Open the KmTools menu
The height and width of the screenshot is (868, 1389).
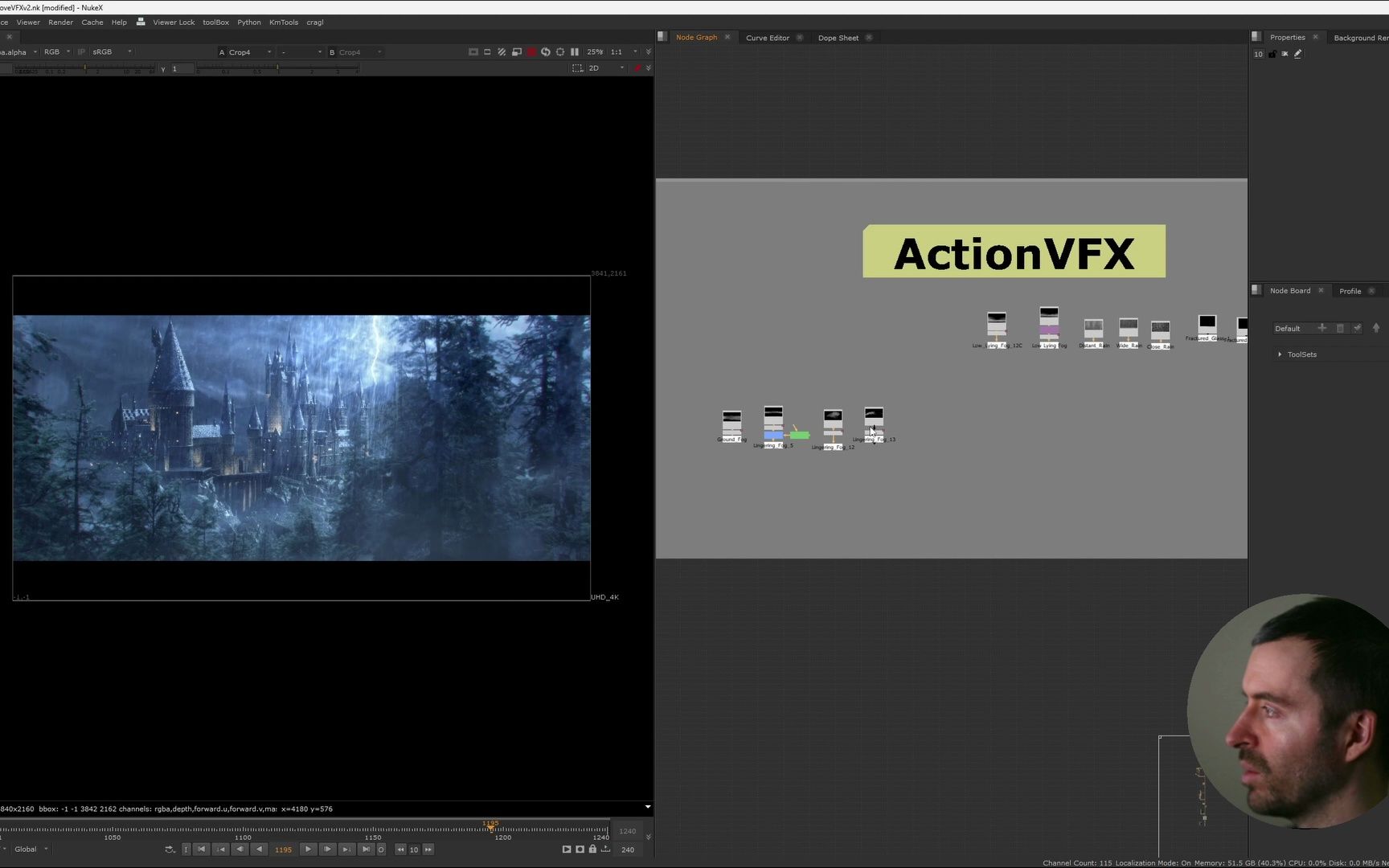coord(284,23)
